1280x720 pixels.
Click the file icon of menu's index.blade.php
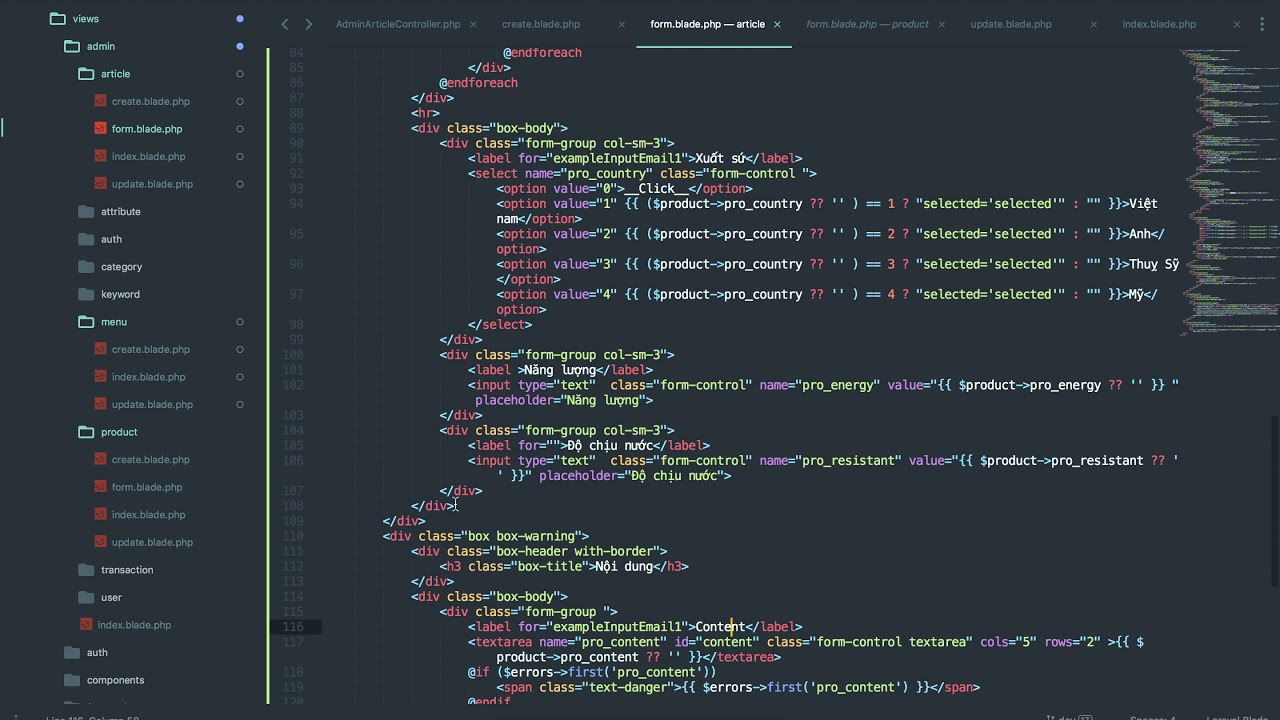pos(100,377)
